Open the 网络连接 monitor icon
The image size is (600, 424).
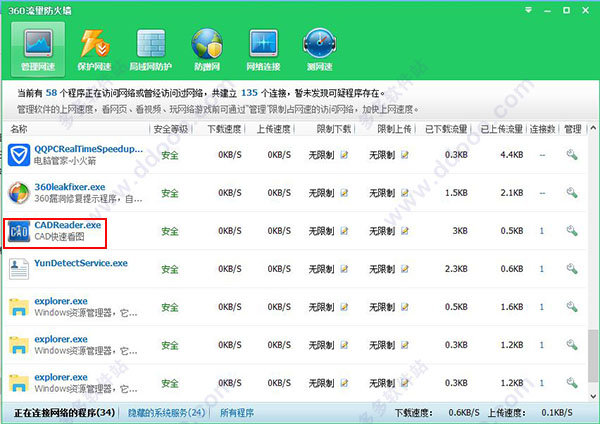tap(263, 43)
